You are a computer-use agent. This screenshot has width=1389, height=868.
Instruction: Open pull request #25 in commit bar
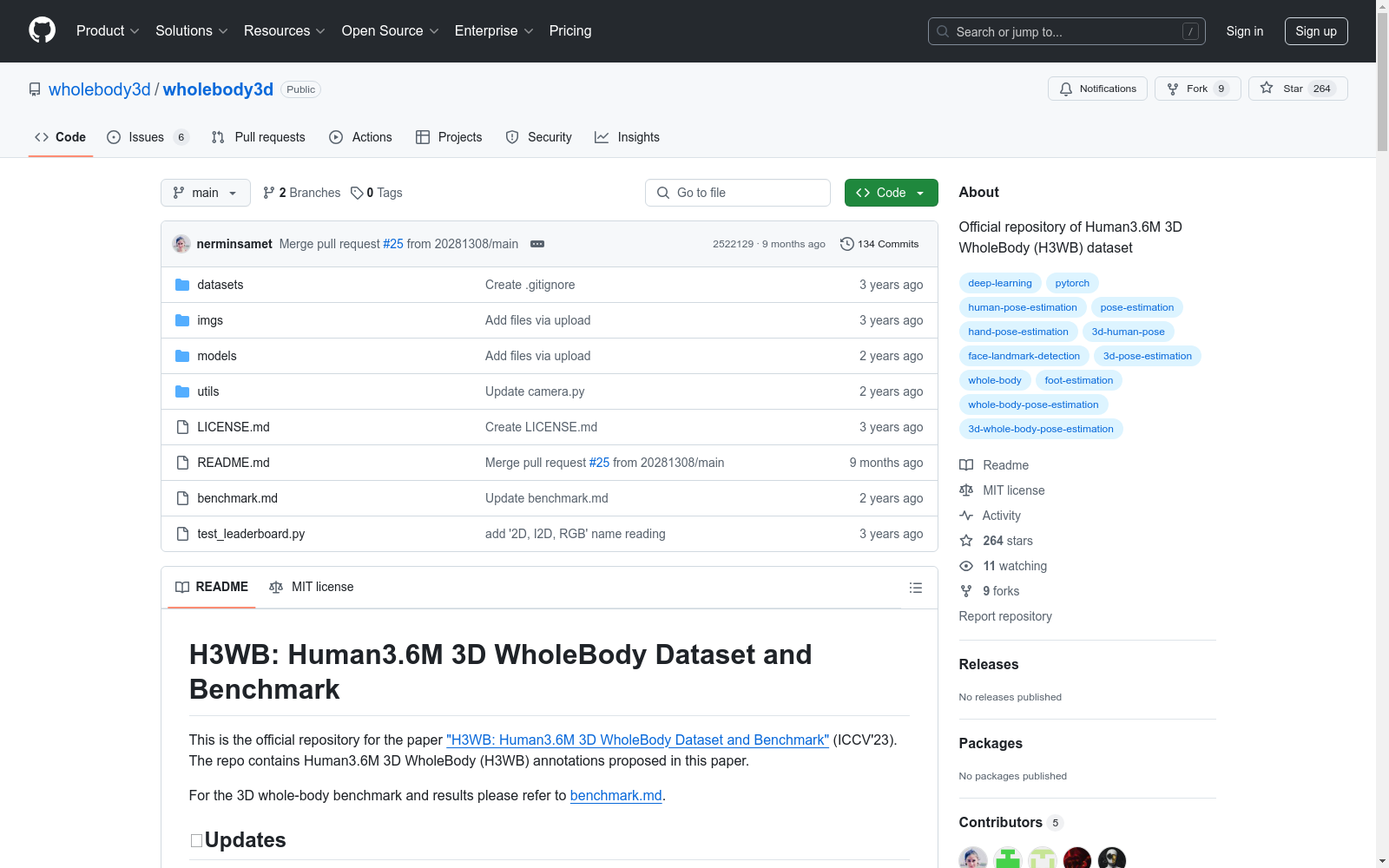pyautogui.click(x=393, y=244)
